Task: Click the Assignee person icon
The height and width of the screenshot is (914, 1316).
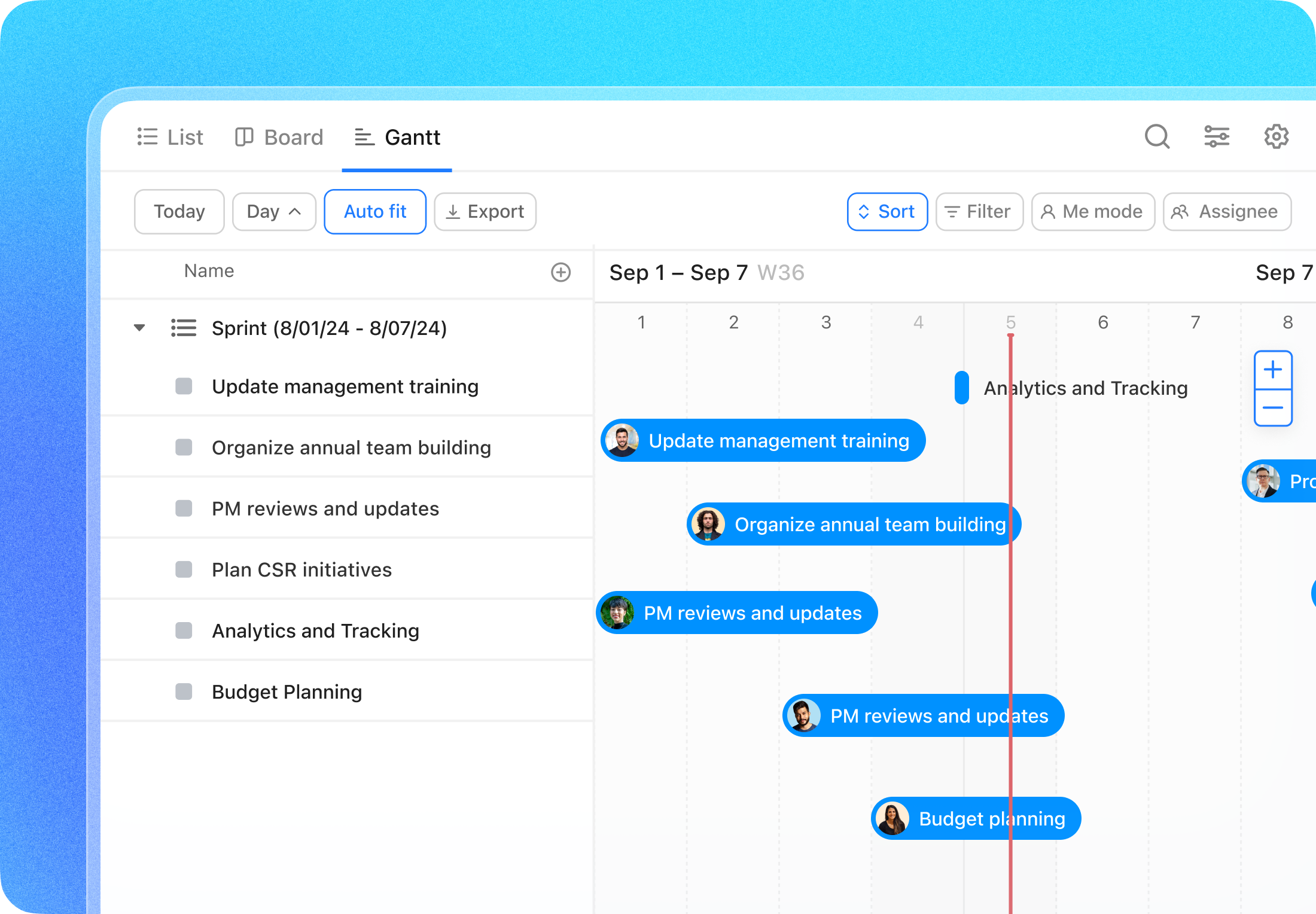Action: point(1183,211)
